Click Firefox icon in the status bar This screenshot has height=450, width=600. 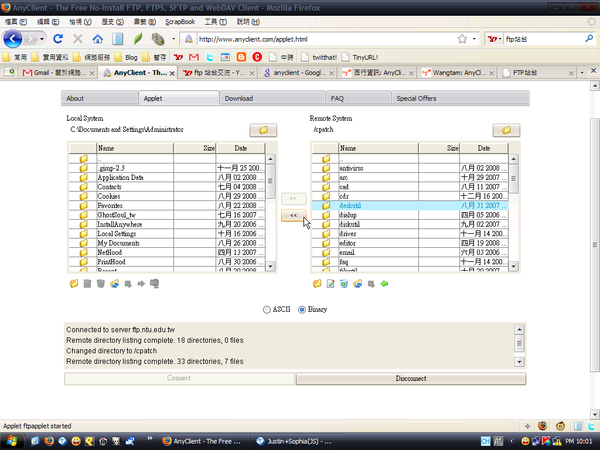[x=543, y=426]
